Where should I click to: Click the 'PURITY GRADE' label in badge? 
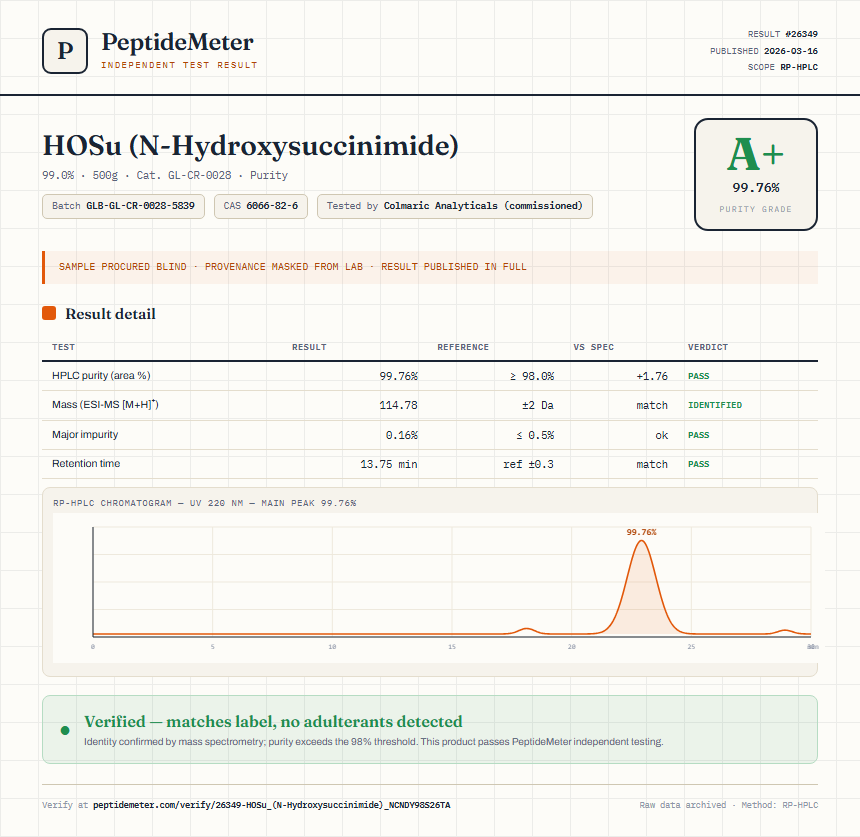point(756,210)
